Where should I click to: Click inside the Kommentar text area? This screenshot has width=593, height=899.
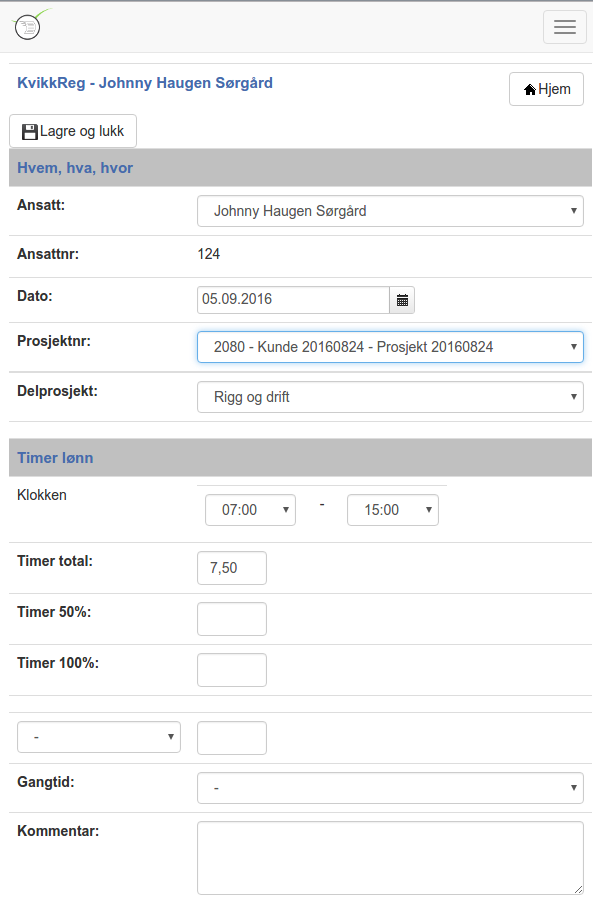point(390,858)
